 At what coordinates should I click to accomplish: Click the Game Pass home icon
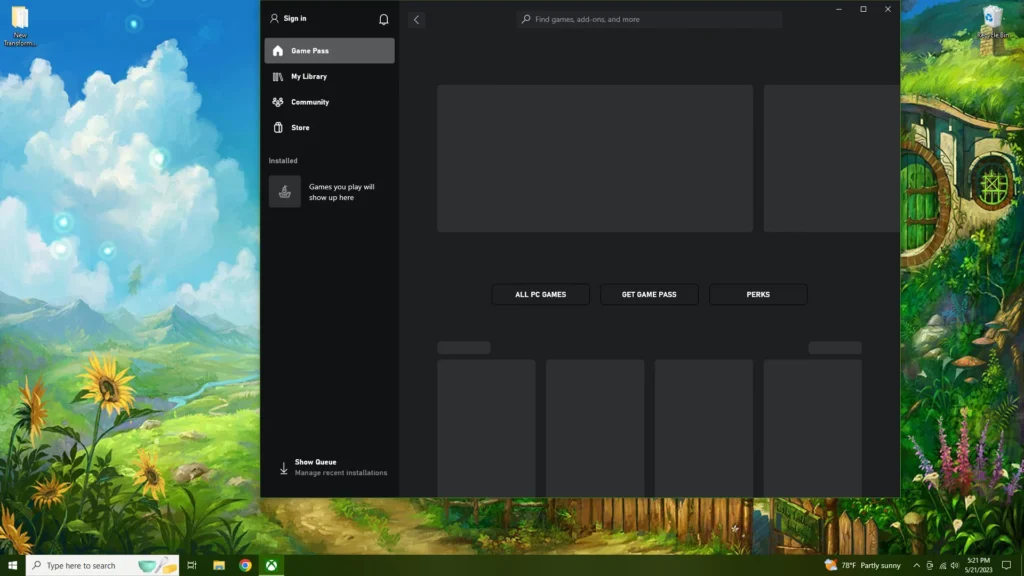click(278, 51)
